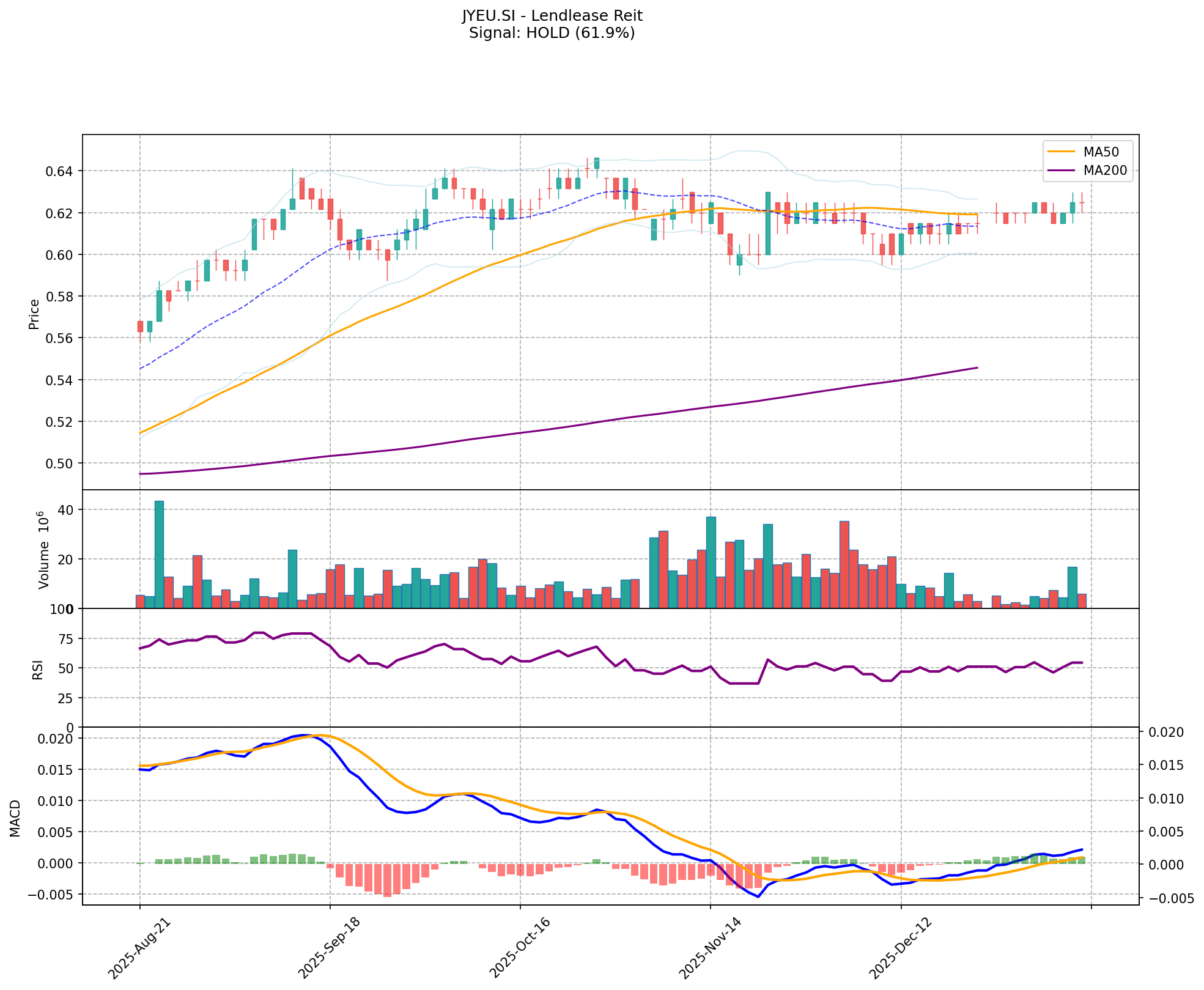Click the tallest teal volume bar in August
The width and height of the screenshot is (1204, 990).
tap(159, 554)
